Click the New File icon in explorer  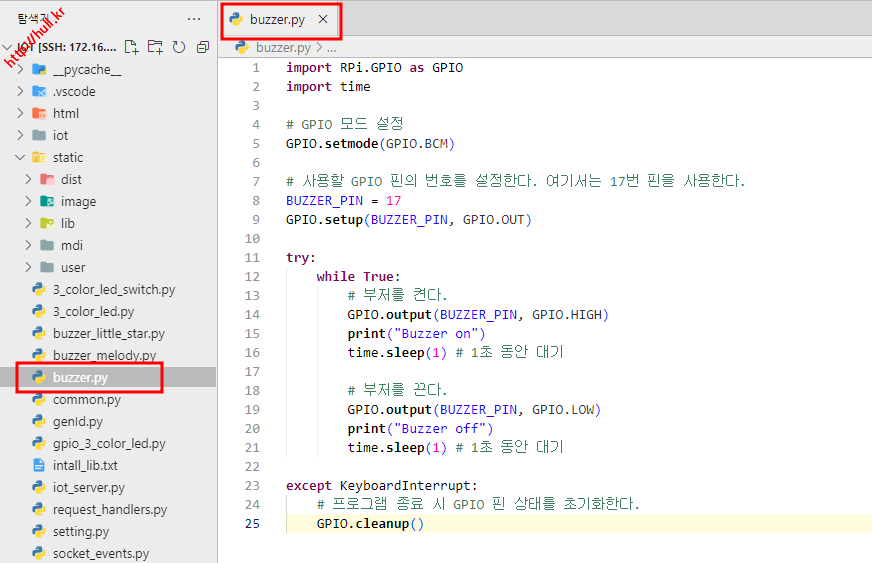131,47
